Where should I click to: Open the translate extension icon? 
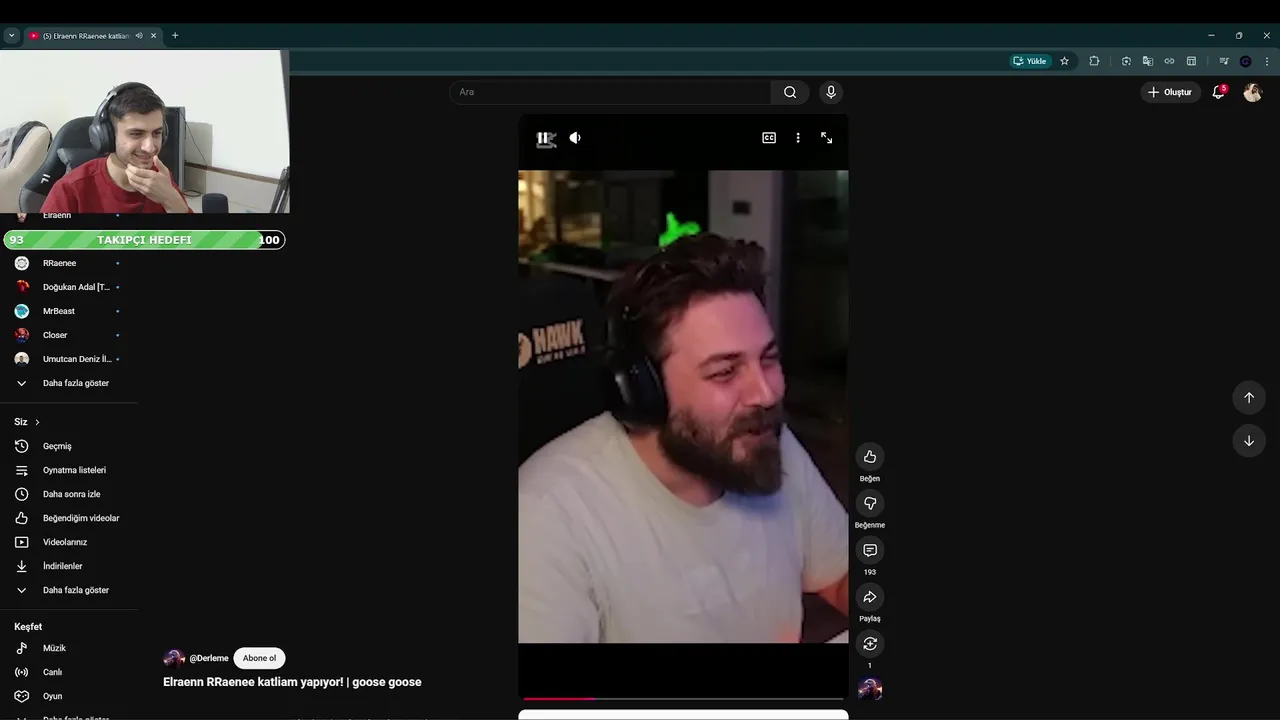[x=1148, y=61]
